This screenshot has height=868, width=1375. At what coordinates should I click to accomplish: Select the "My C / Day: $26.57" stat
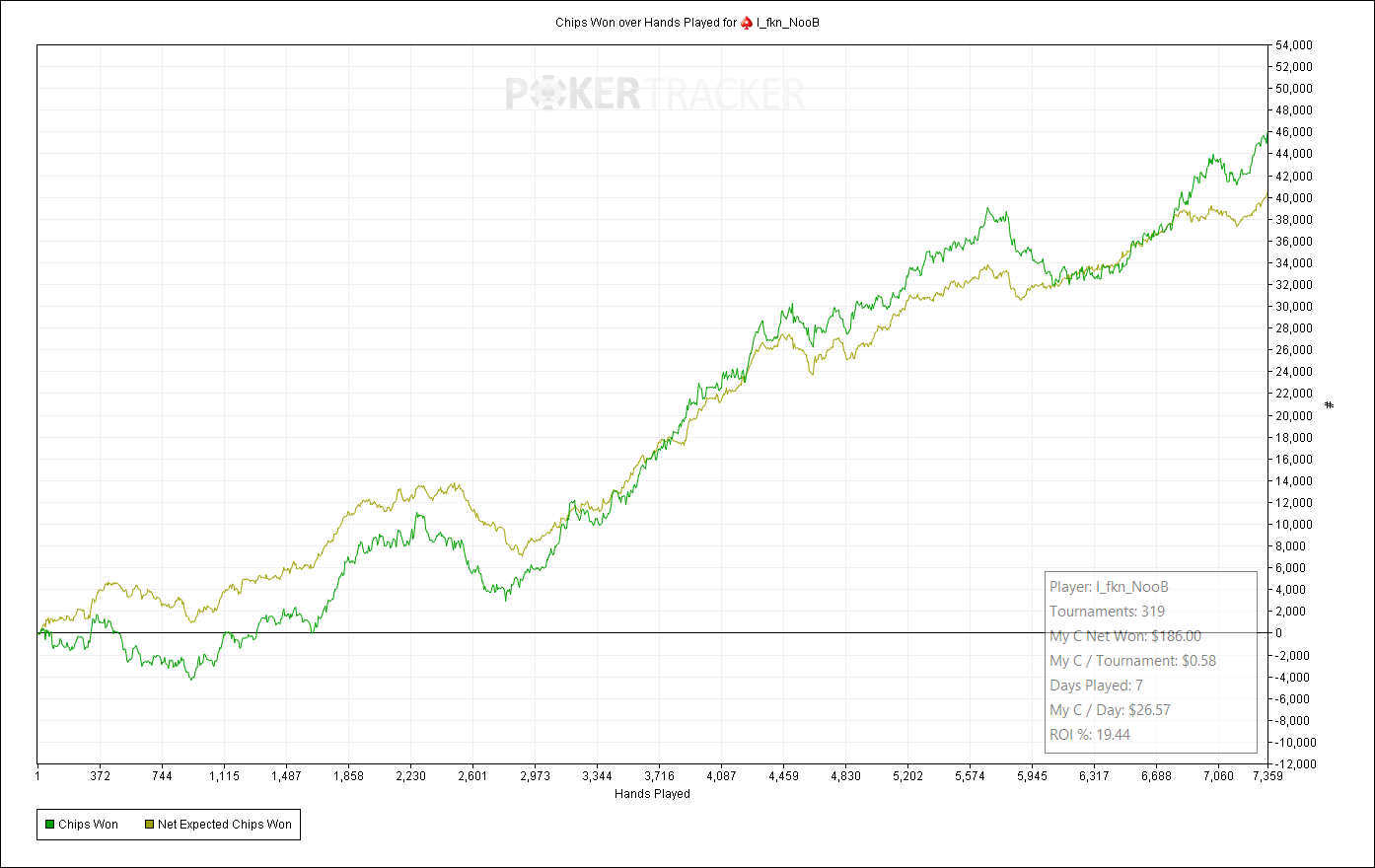(1110, 710)
